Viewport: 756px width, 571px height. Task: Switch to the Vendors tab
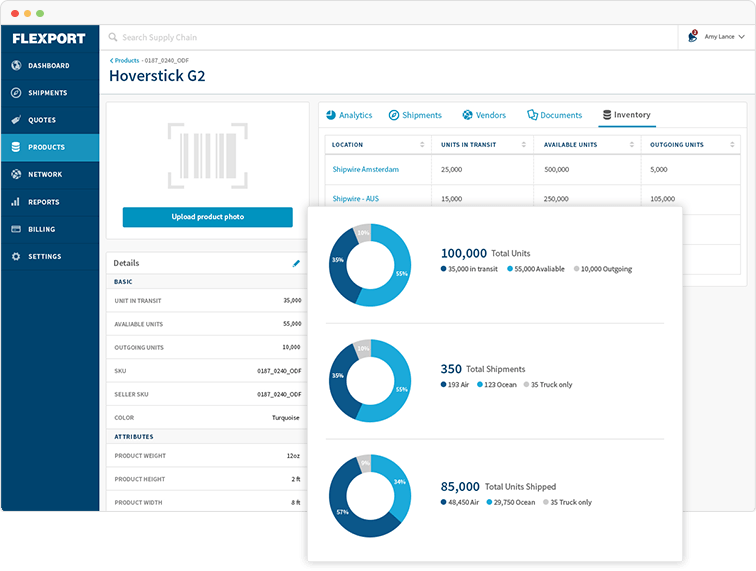pyautogui.click(x=484, y=115)
